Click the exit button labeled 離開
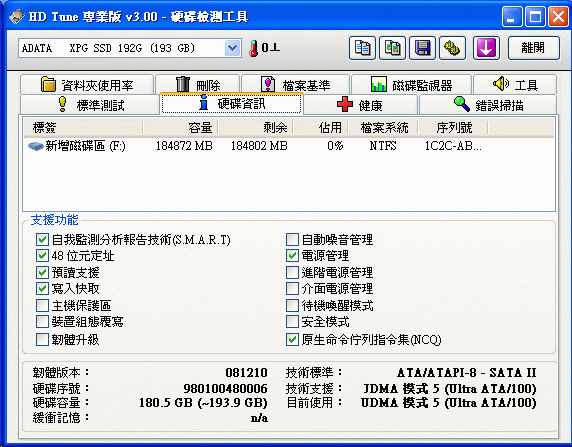Viewport: 572px width, 447px height. click(x=534, y=48)
